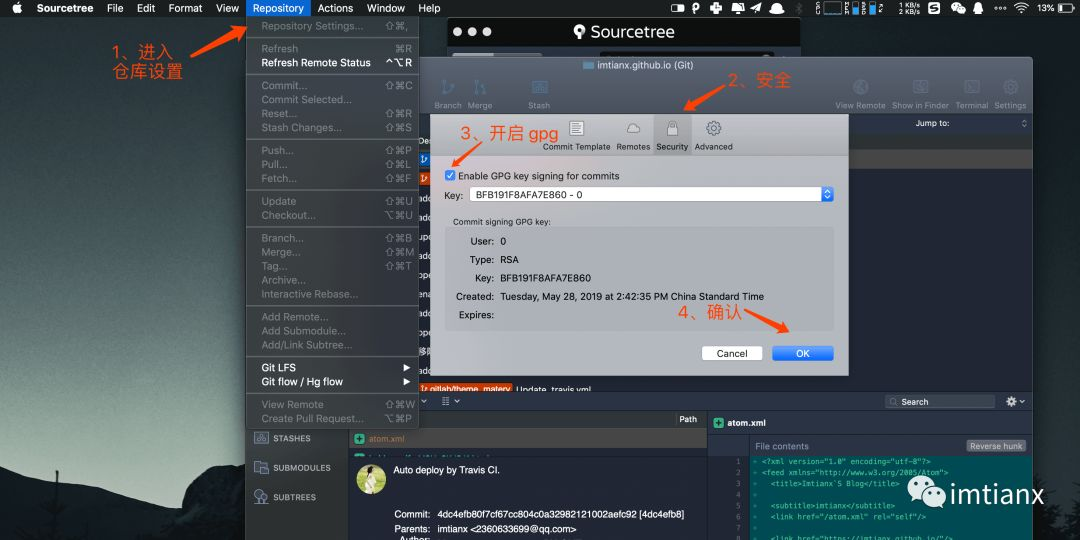Select the atom.xml row in file list

(x=528, y=439)
